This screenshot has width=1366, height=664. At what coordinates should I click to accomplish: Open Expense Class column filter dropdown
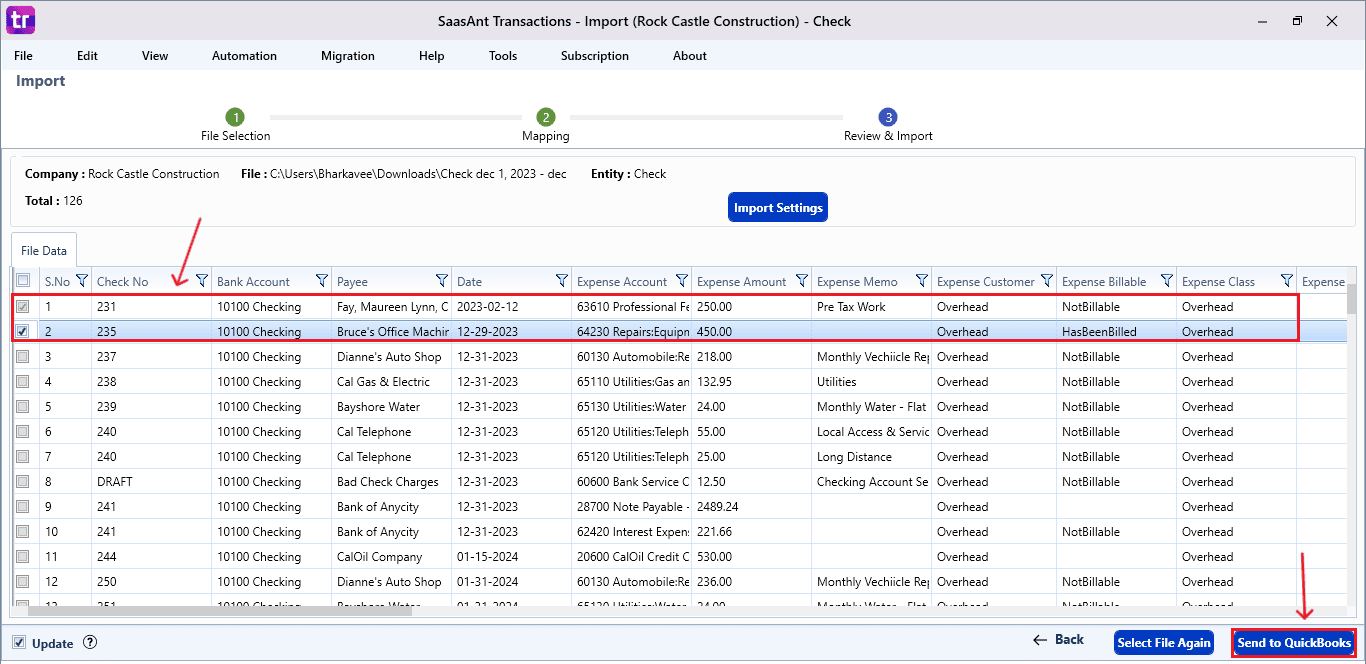point(1286,281)
